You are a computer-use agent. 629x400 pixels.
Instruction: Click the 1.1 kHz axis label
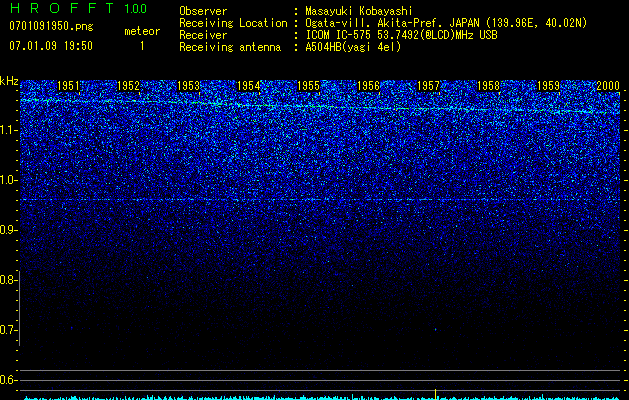(x=8, y=130)
